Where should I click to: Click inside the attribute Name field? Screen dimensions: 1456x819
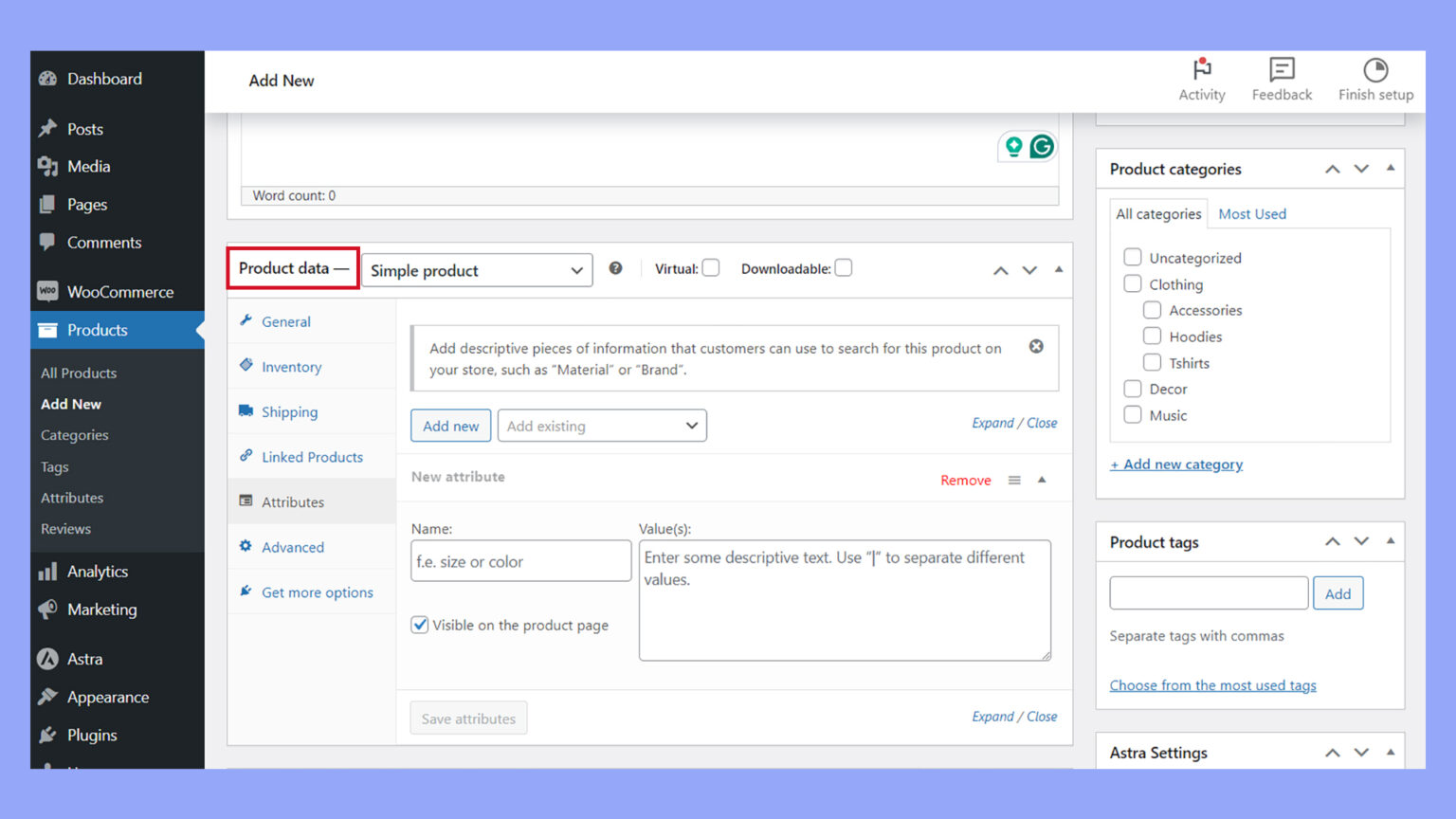519,561
